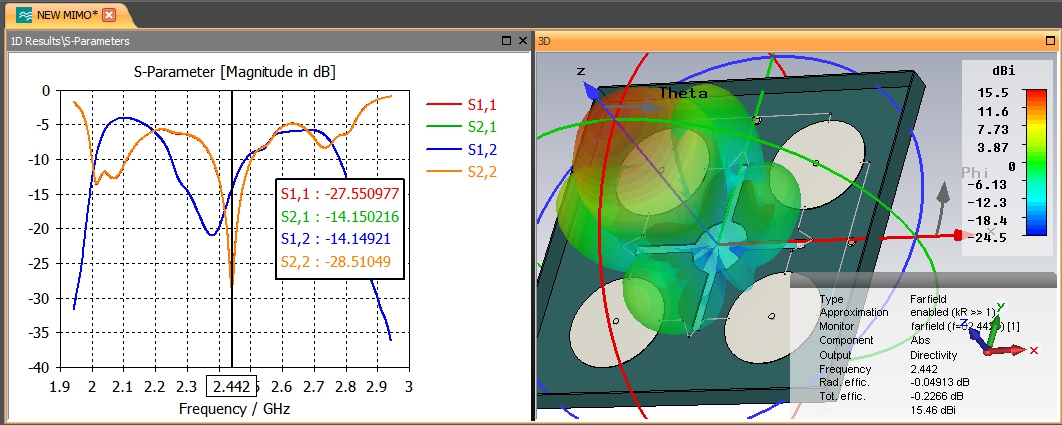
Task: Click the Approximation enabled (kR >> 1) entry
Action: tap(952, 312)
